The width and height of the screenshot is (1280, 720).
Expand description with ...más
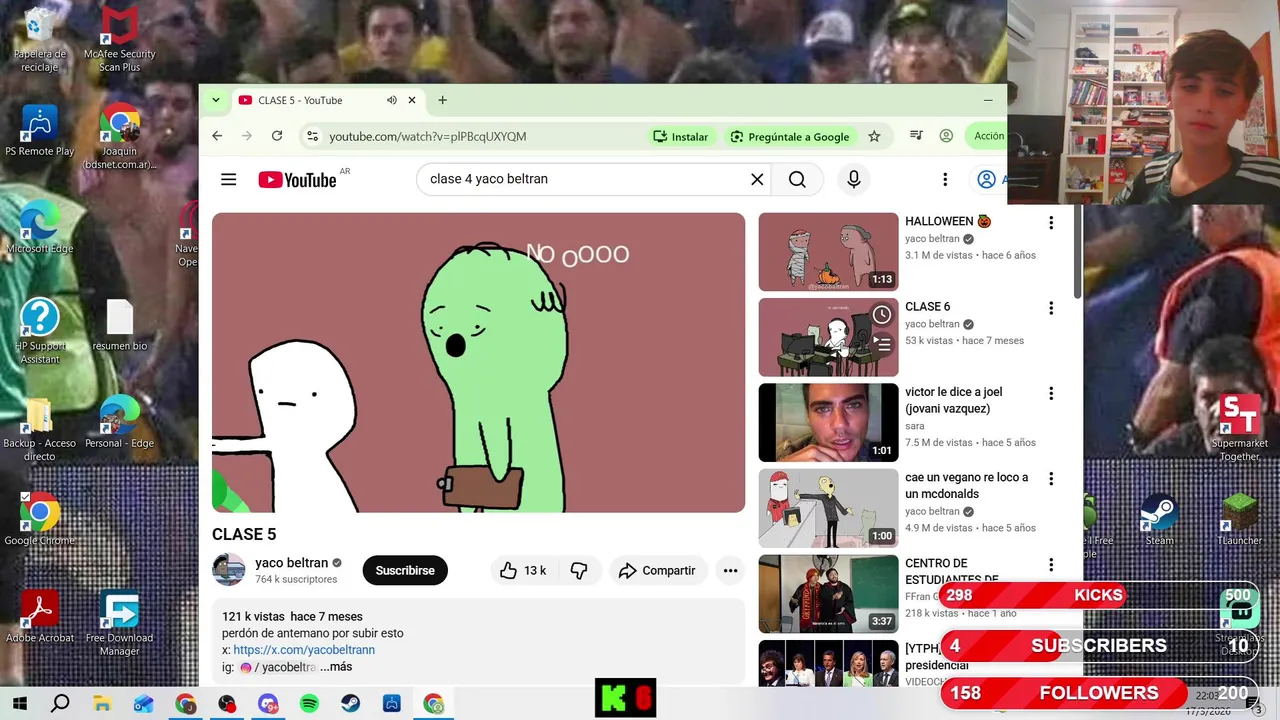tap(336, 667)
